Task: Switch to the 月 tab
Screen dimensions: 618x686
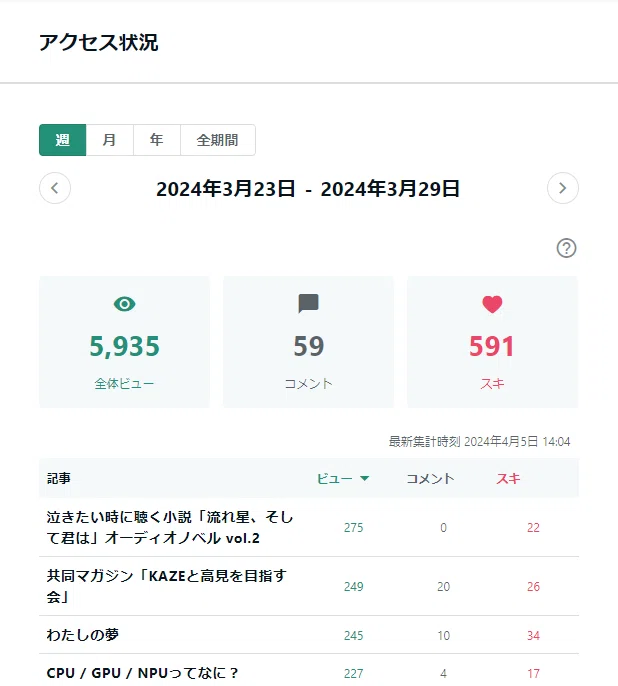Action: (110, 140)
